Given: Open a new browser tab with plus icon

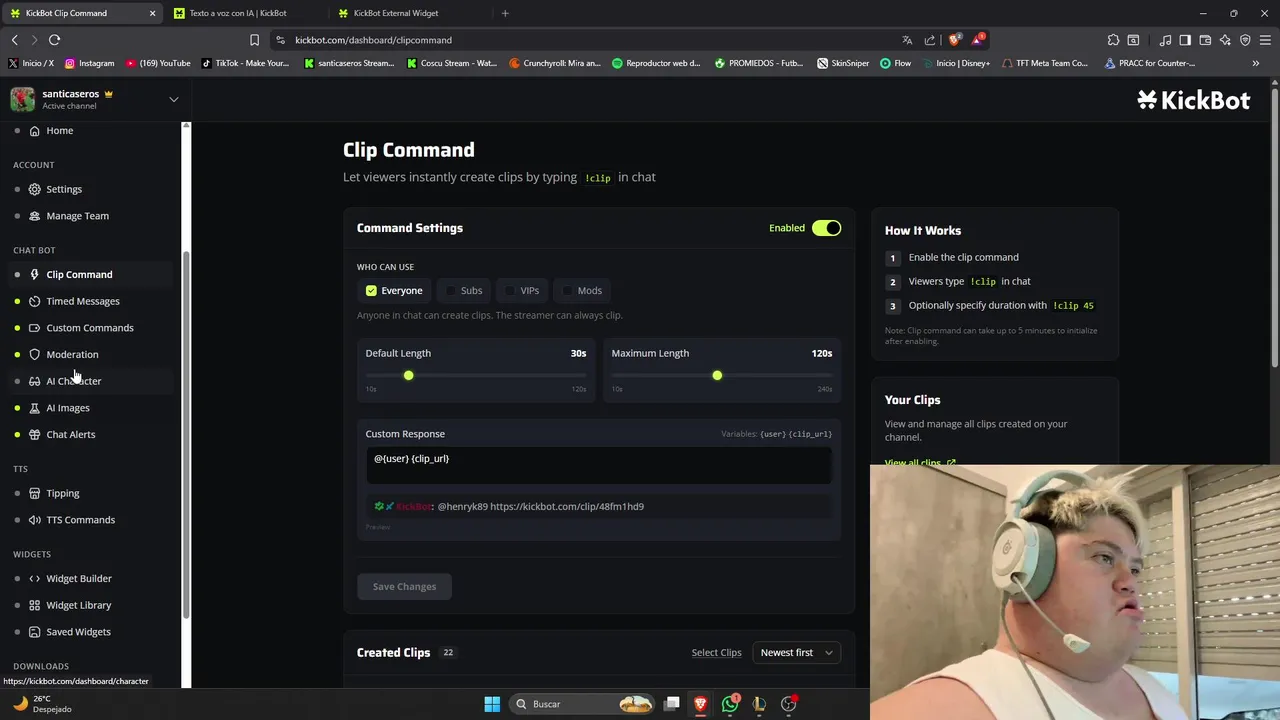Looking at the screenshot, I should (x=505, y=13).
